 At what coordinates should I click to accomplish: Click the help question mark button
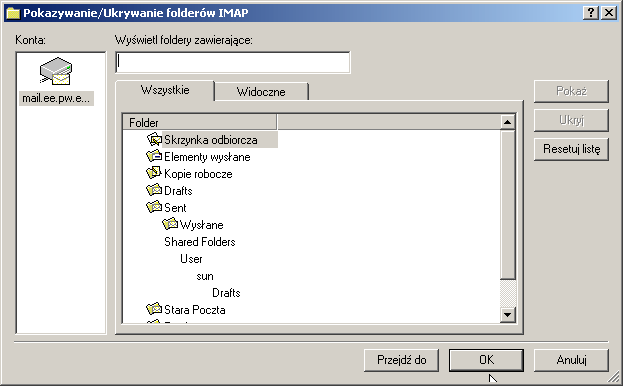click(591, 13)
